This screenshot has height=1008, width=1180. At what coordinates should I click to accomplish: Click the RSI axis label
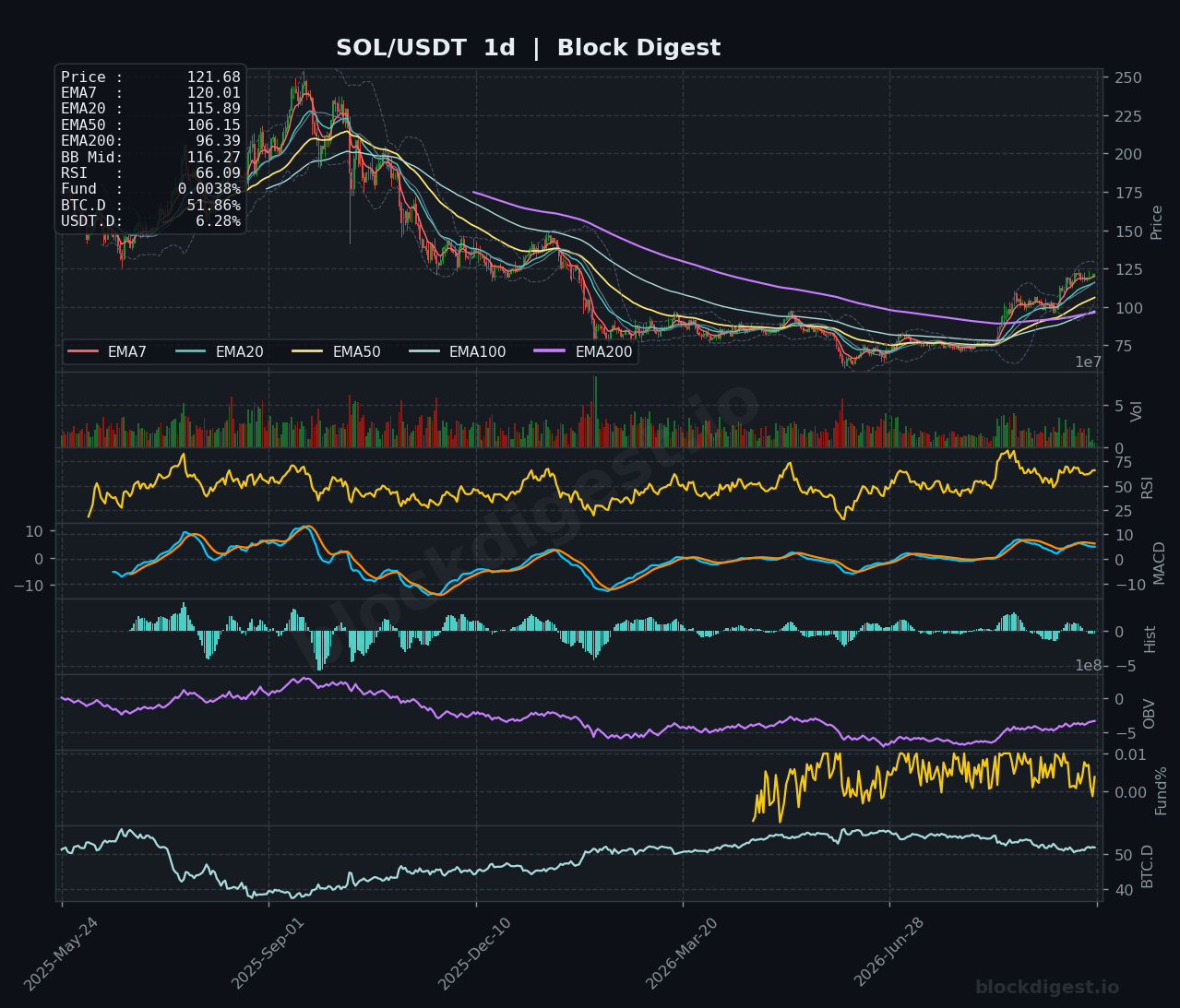[x=1148, y=487]
